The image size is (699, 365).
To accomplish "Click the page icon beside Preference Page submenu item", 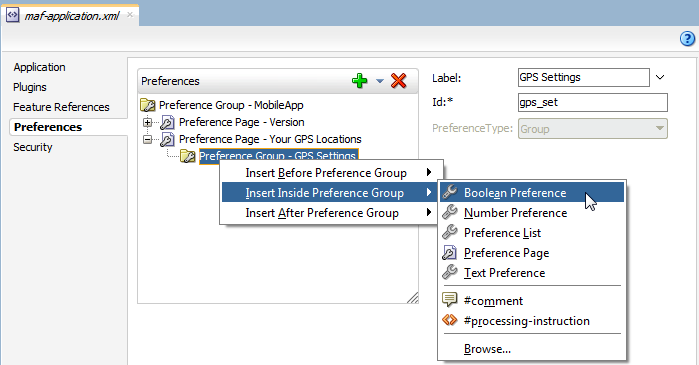I will [449, 253].
